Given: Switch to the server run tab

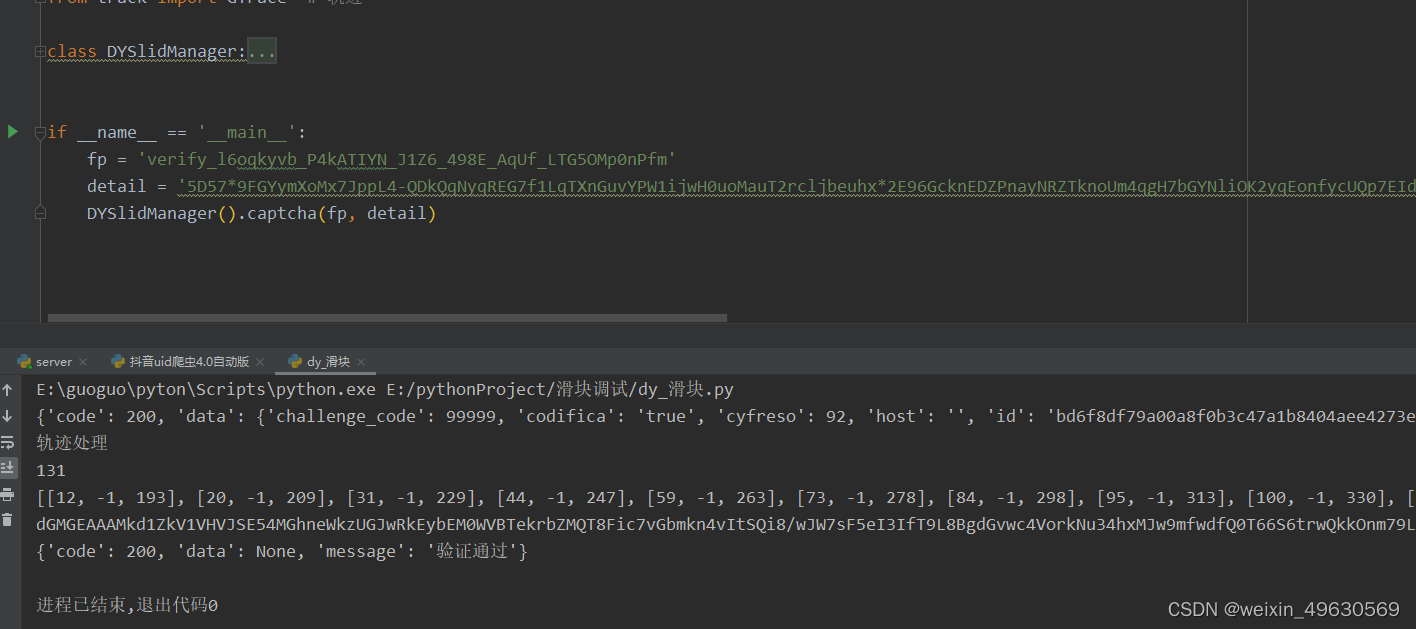Looking at the screenshot, I should 54,362.
